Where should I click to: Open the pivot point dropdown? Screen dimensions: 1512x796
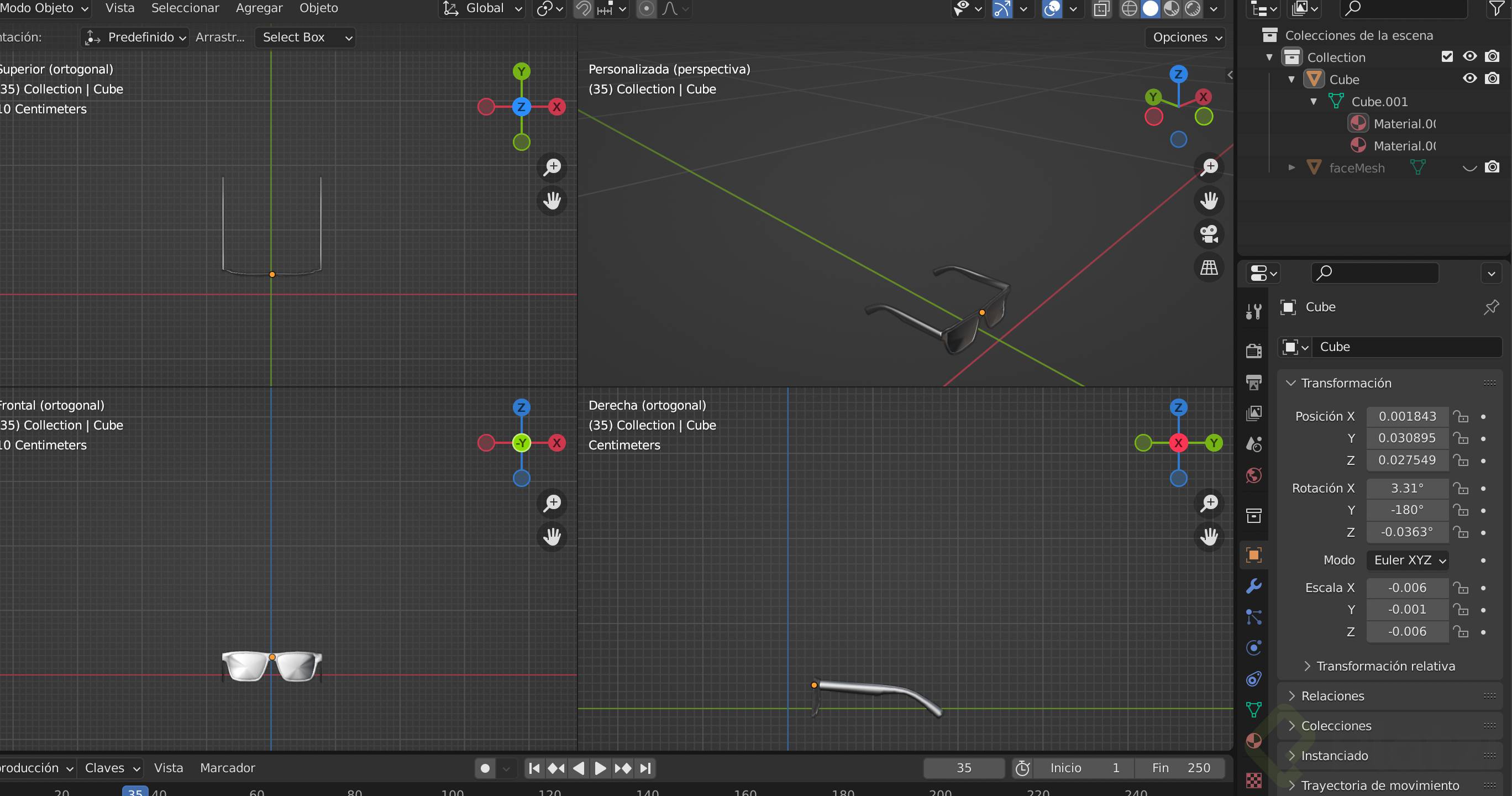tap(549, 8)
